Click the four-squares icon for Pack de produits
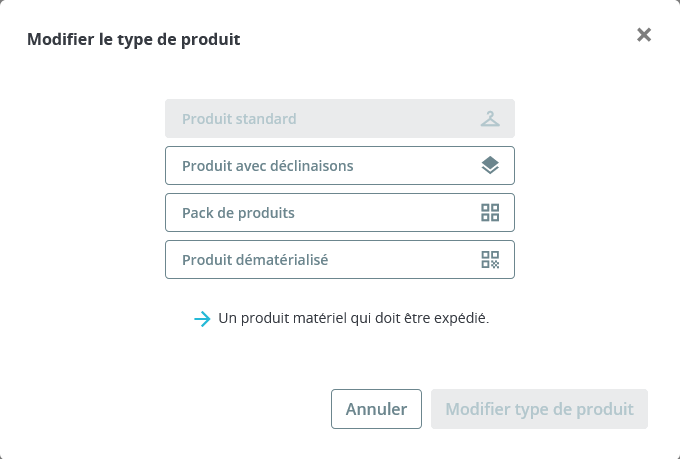680x459 pixels. point(489,213)
